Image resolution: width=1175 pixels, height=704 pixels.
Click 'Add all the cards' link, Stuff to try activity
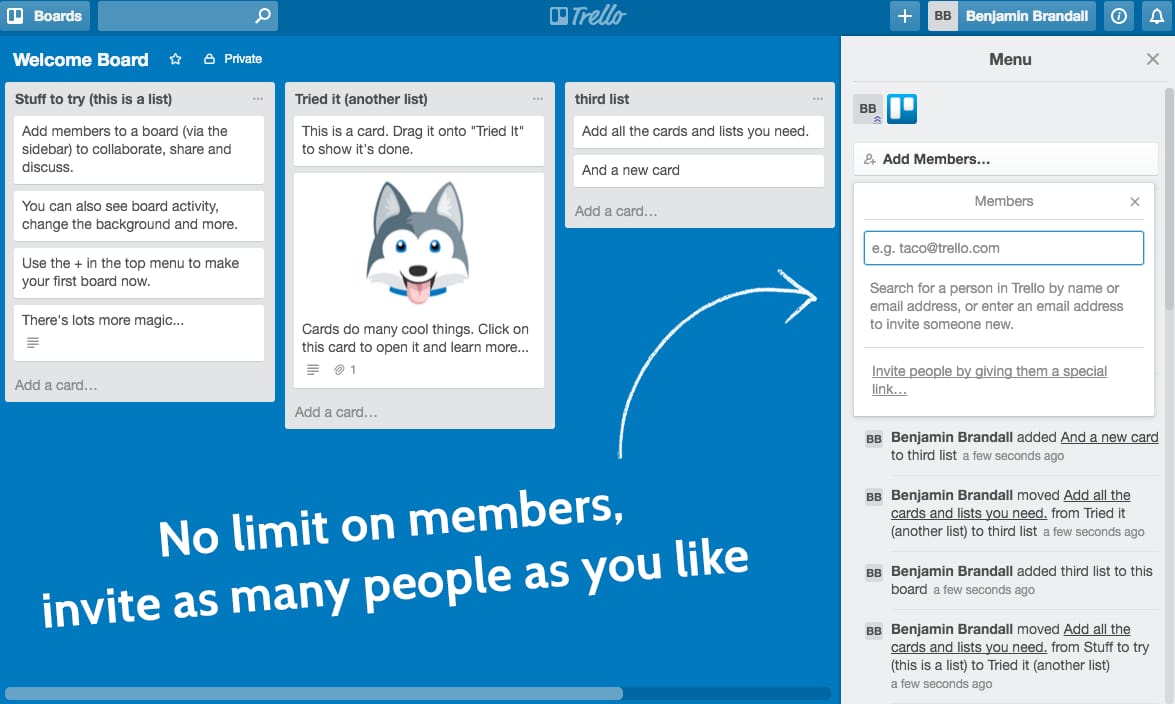coord(1011,638)
